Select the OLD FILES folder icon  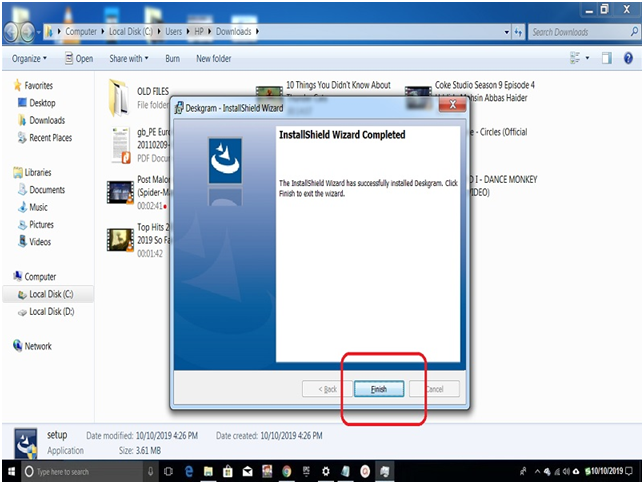click(x=118, y=98)
